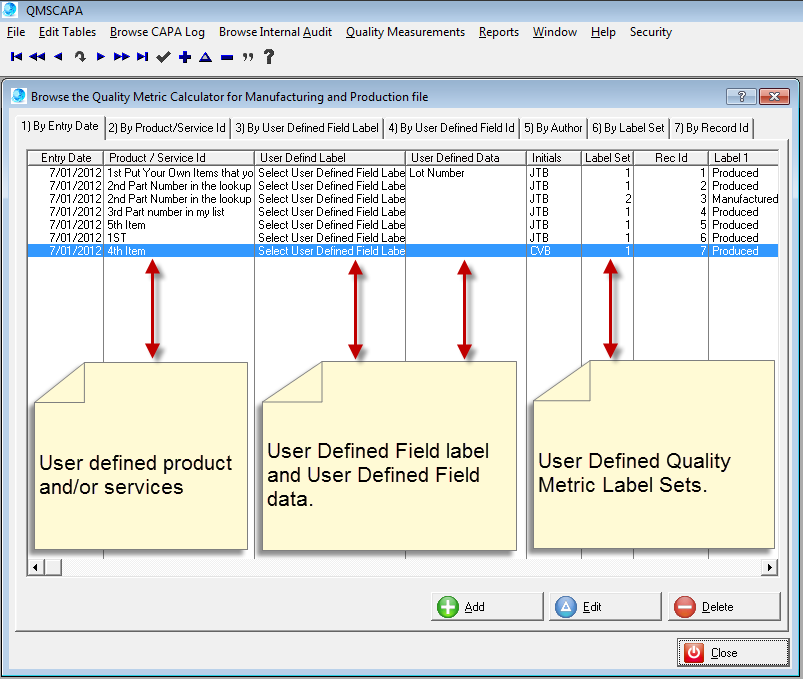
Task: Open help with question mark toolbar icon
Action: click(x=268, y=57)
